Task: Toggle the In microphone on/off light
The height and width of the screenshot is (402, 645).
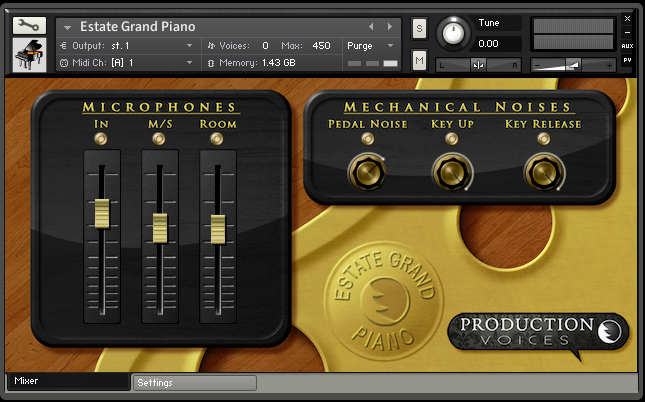Action: click(101, 139)
